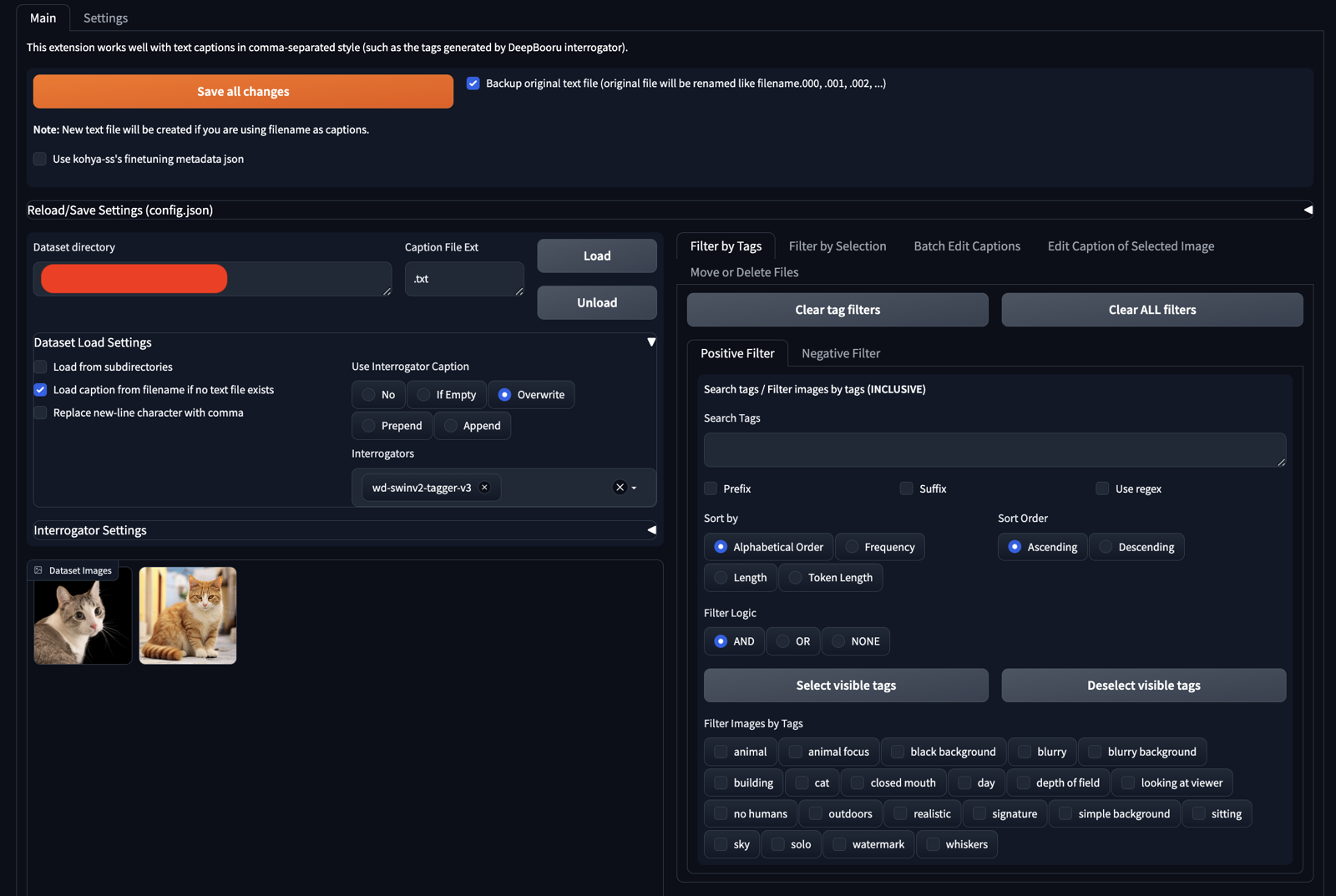Click the Dataset directory input field
The height and width of the screenshot is (896, 1336).
pyautogui.click(x=212, y=279)
